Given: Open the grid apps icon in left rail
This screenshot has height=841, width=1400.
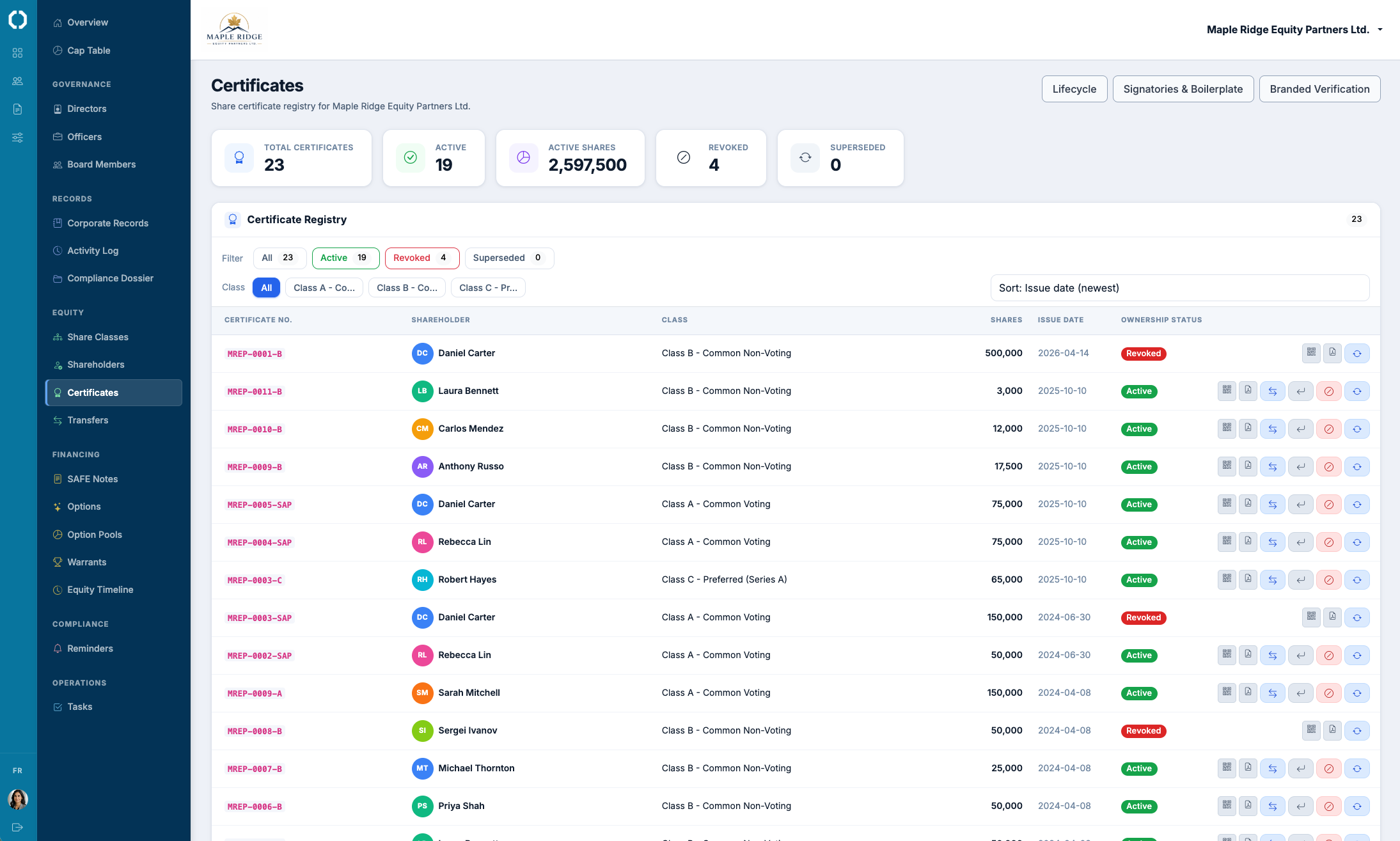Looking at the screenshot, I should point(18,52).
